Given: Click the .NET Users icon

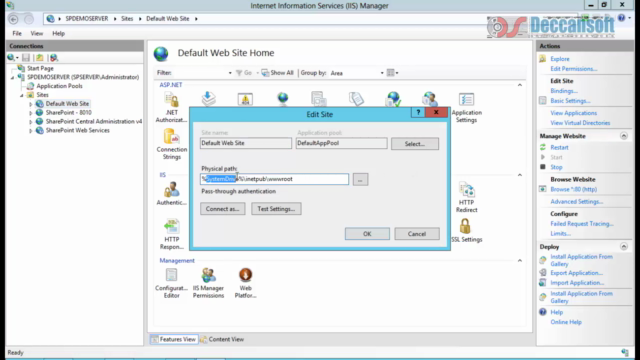Looking at the screenshot, I should point(430,99).
